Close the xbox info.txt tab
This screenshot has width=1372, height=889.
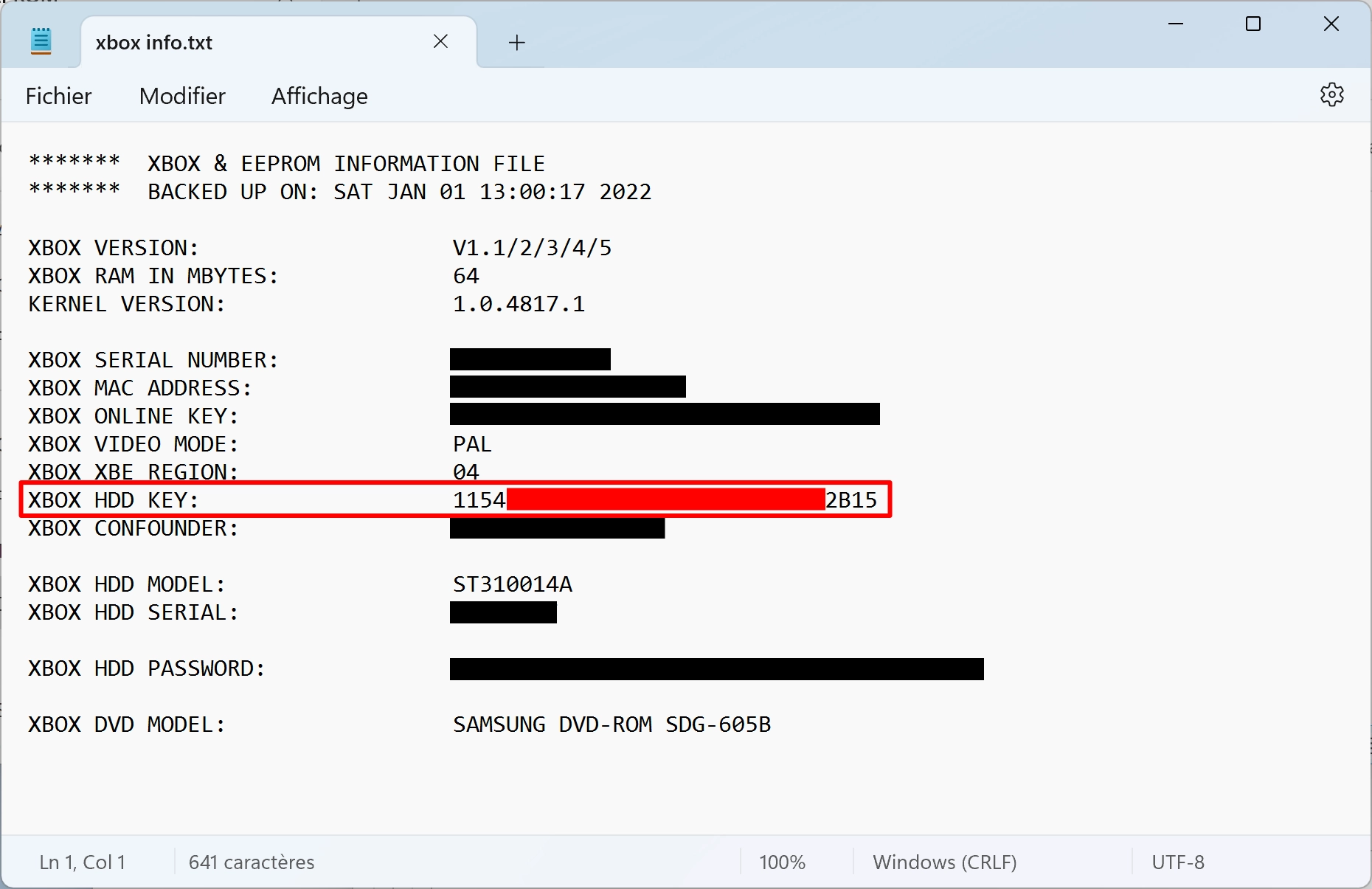click(440, 41)
